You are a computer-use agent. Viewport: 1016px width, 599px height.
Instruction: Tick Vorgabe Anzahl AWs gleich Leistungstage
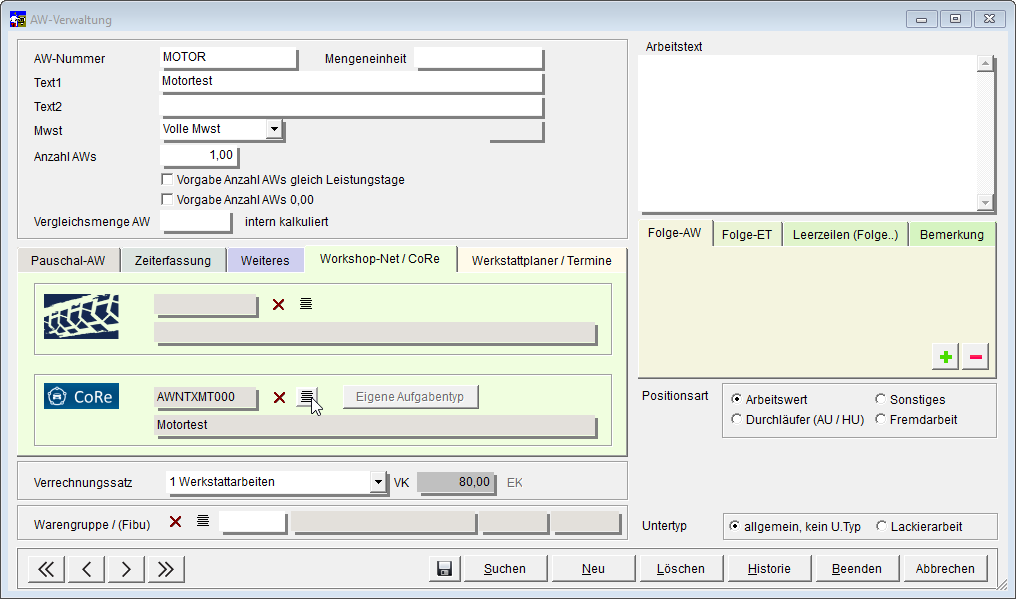pos(167,179)
